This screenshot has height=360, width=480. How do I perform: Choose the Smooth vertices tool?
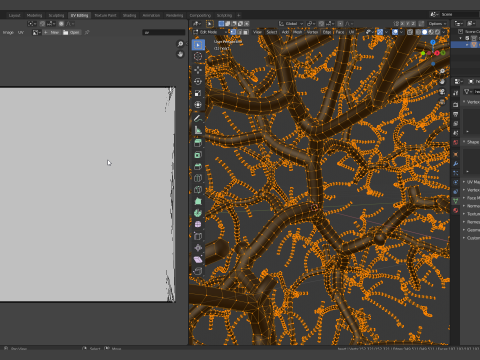pos(198,224)
